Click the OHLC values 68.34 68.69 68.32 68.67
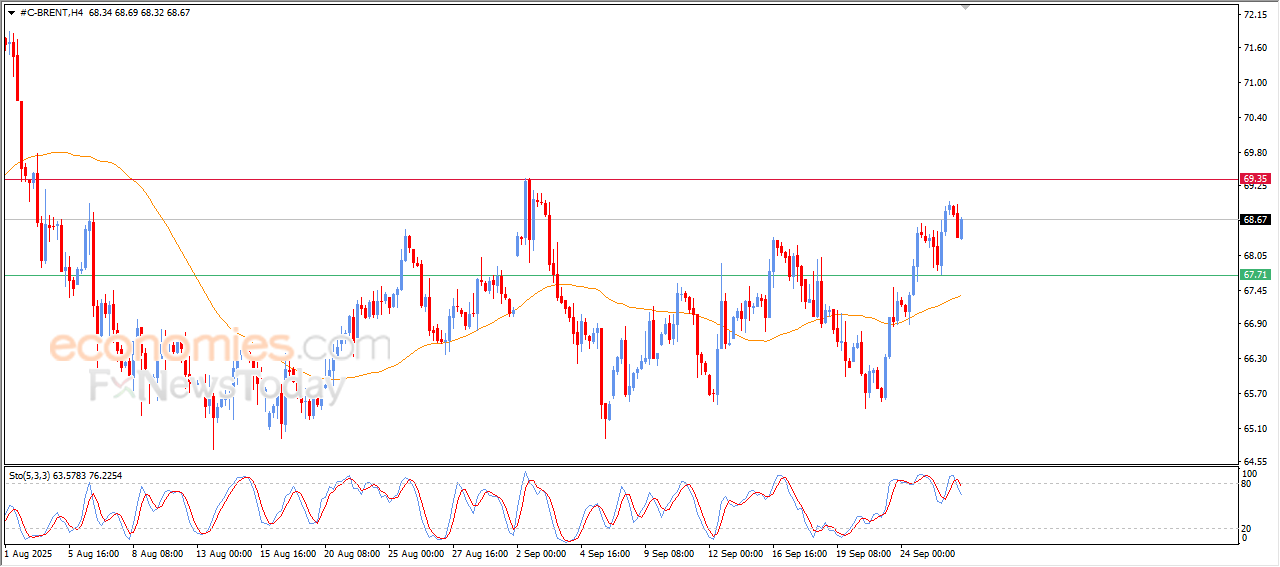1280x567 pixels. point(139,12)
